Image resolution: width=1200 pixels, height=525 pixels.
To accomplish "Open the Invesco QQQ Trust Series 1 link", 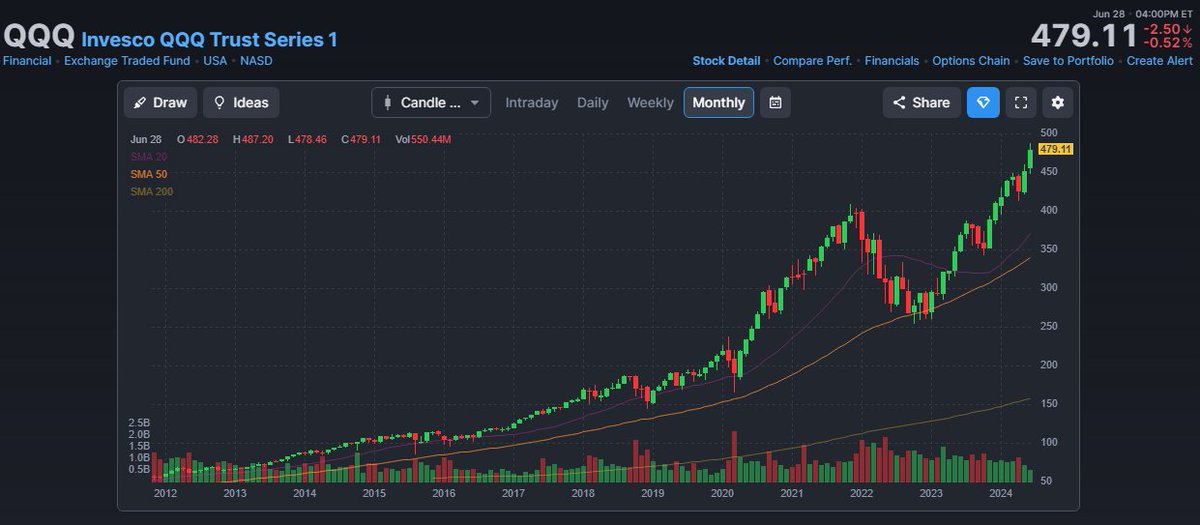I will pyautogui.click(x=209, y=39).
